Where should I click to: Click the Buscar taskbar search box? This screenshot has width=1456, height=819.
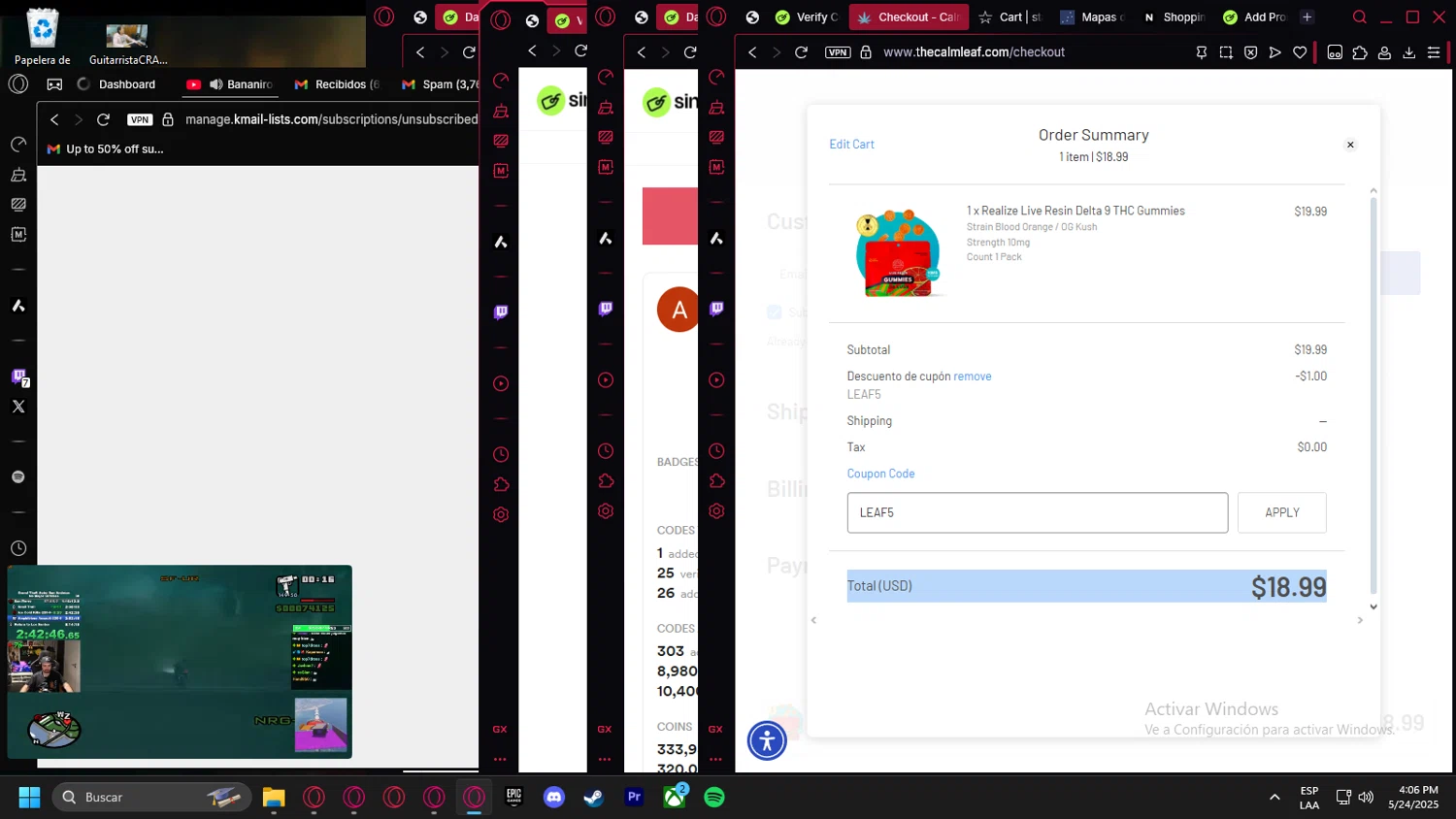pos(151,797)
